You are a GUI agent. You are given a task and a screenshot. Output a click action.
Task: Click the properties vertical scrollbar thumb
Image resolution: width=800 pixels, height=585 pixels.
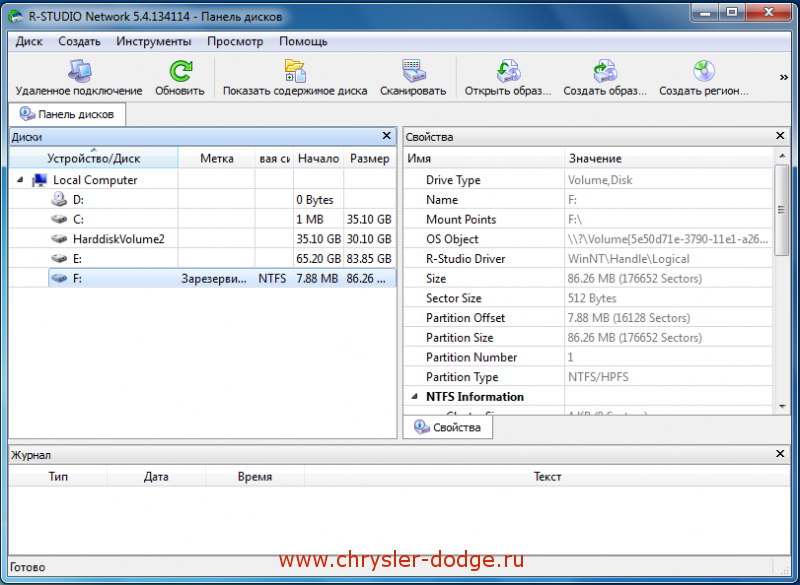pos(782,210)
